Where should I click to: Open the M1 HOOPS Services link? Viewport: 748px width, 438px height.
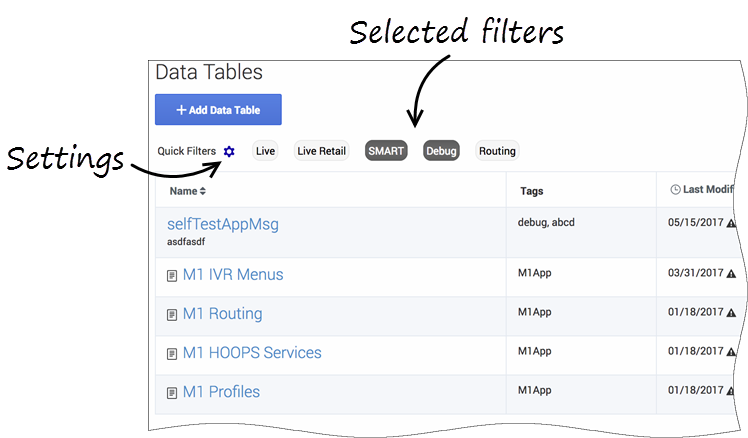point(252,353)
